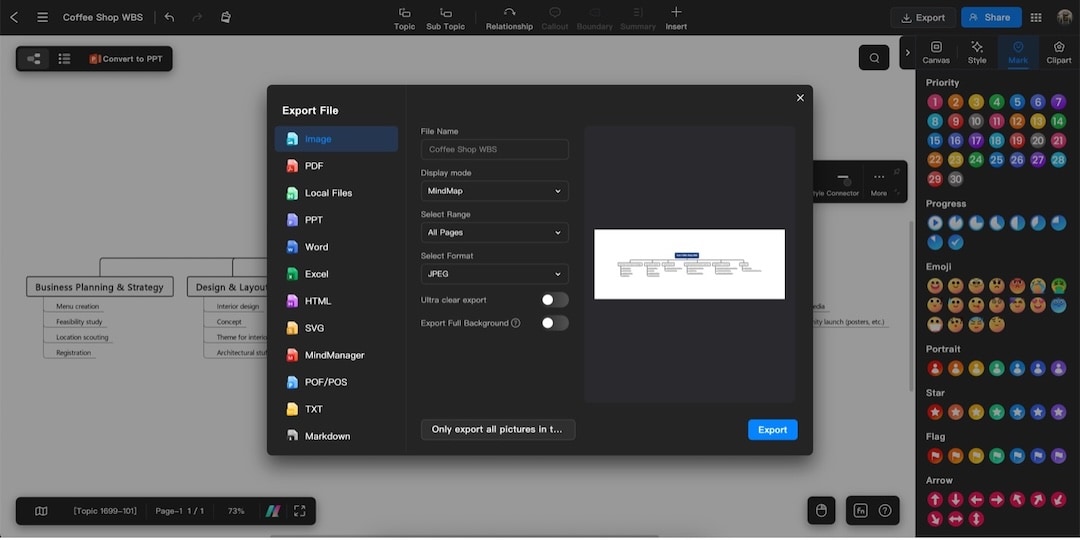Switch to outline list view icon
Image resolution: width=1080 pixels, height=540 pixels.
[x=64, y=59]
